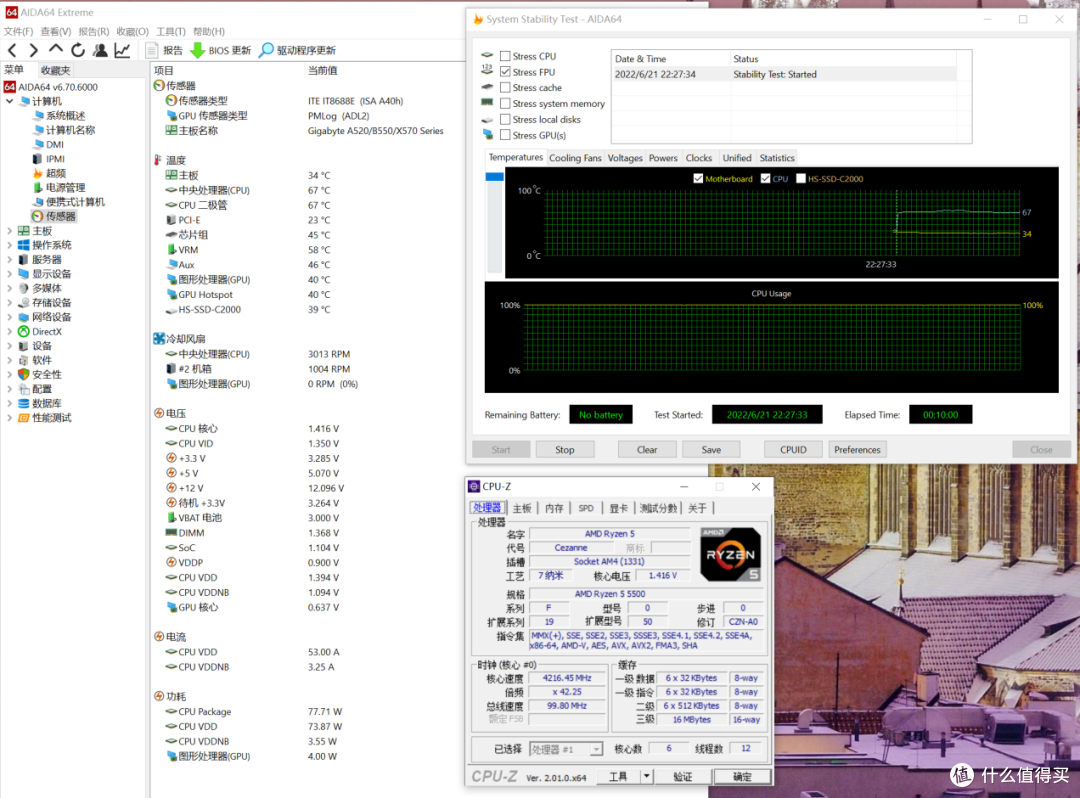Click the Stop button in Stability Test
The height and width of the screenshot is (798, 1080).
point(565,450)
